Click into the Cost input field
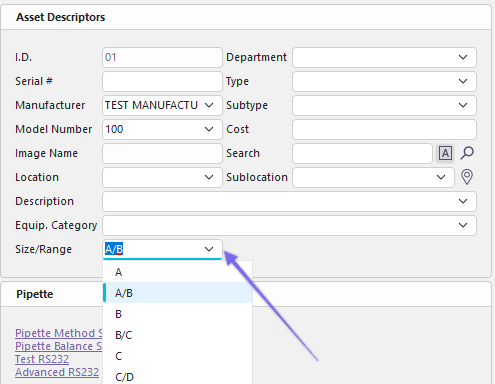Image resolution: width=495 pixels, height=384 pixels. pos(384,129)
